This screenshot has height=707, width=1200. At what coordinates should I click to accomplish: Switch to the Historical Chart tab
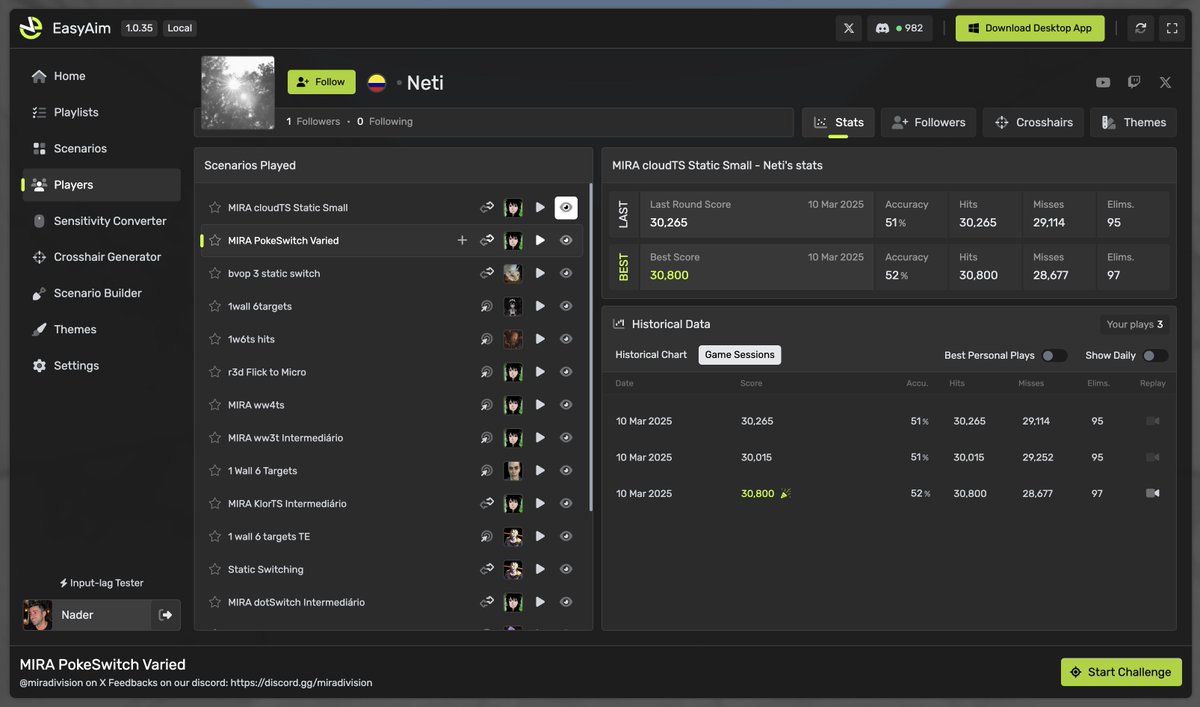tap(651, 355)
